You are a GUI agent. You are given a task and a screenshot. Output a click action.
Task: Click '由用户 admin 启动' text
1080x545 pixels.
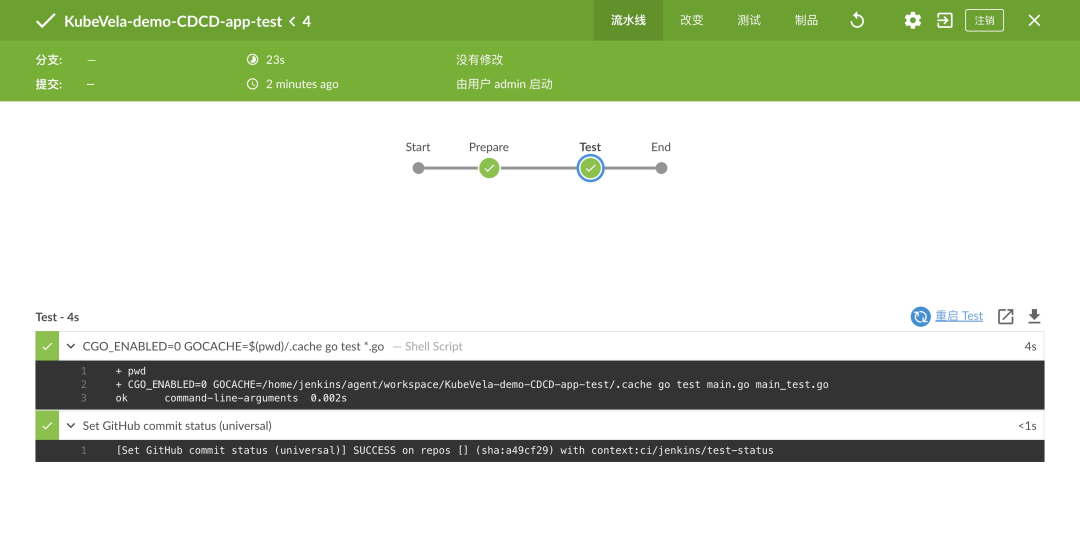coord(504,84)
